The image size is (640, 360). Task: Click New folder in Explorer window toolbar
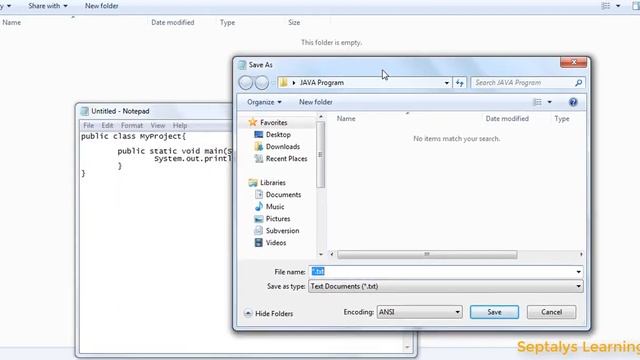pyautogui.click(x=102, y=6)
